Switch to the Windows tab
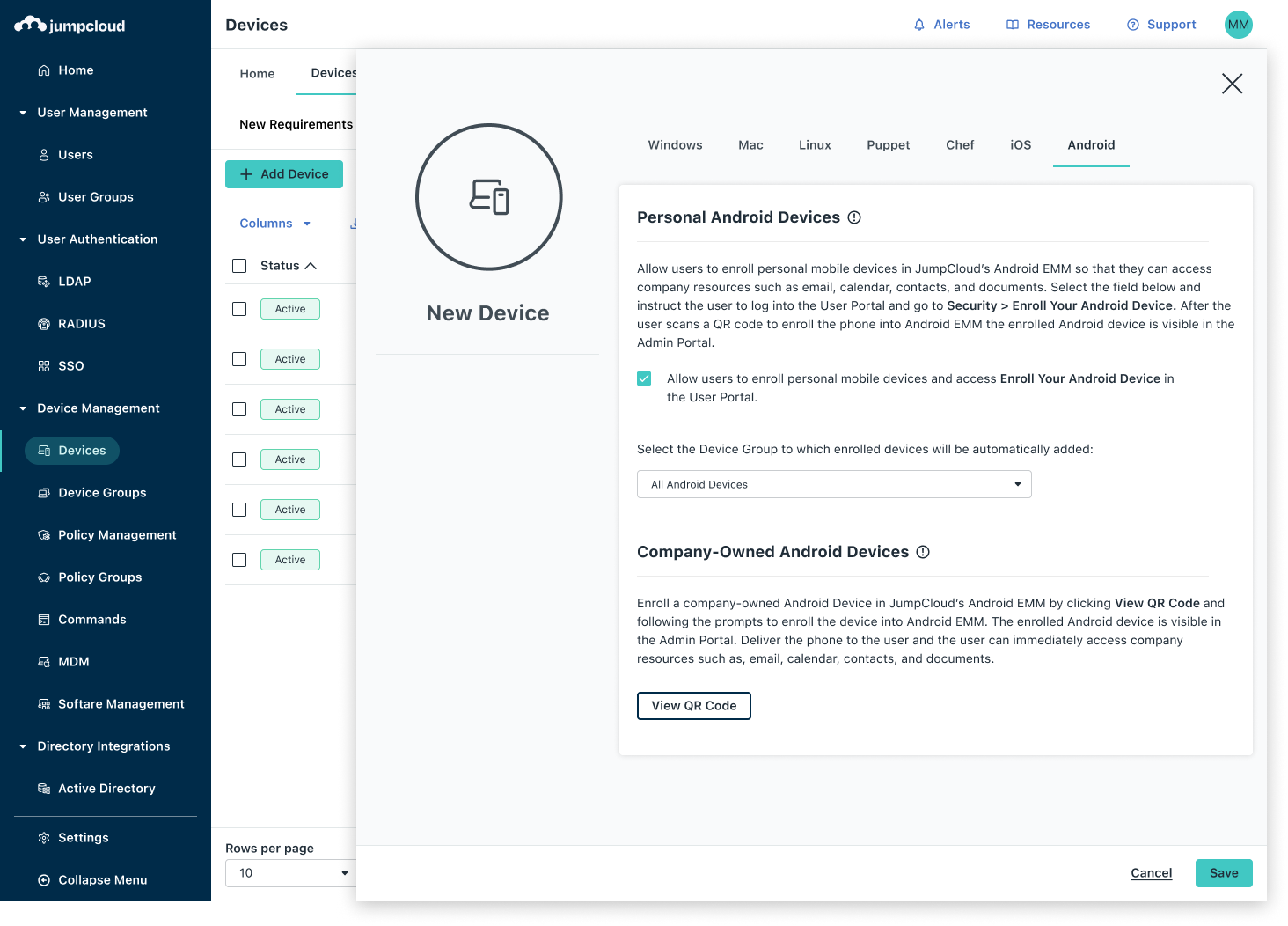The width and height of the screenshot is (1288, 926). [x=675, y=144]
